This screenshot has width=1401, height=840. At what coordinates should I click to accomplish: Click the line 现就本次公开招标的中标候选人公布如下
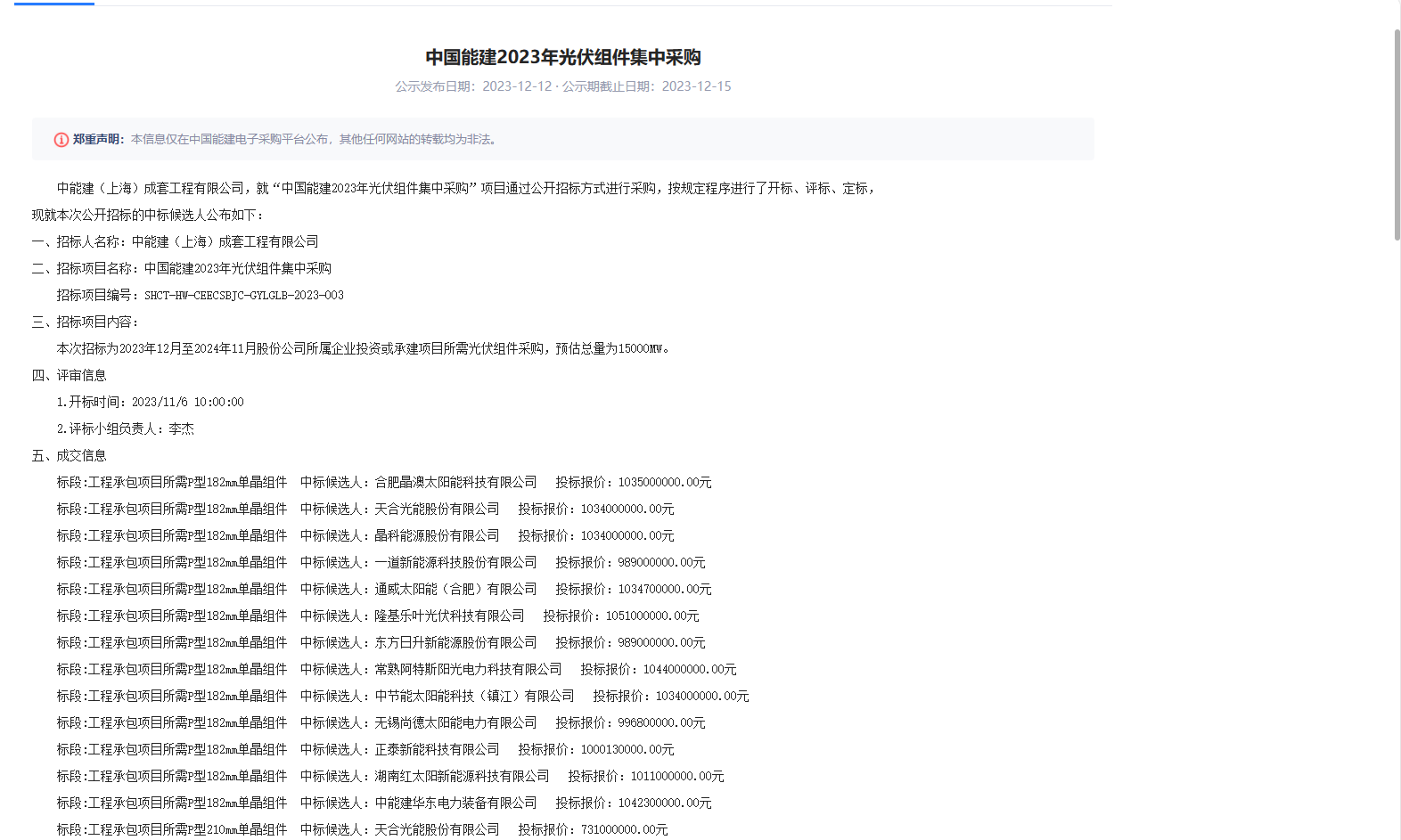[148, 215]
